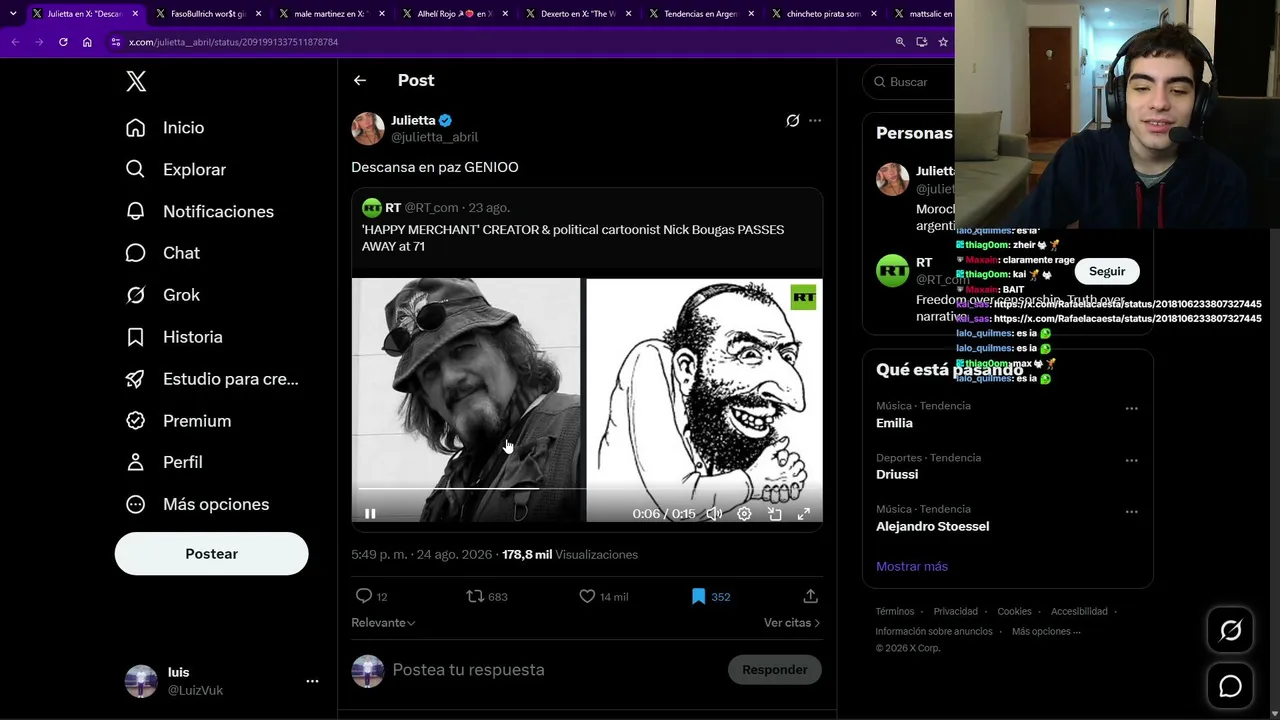The height and width of the screenshot is (720, 1280).
Task: Pause the video
Action: (370, 514)
